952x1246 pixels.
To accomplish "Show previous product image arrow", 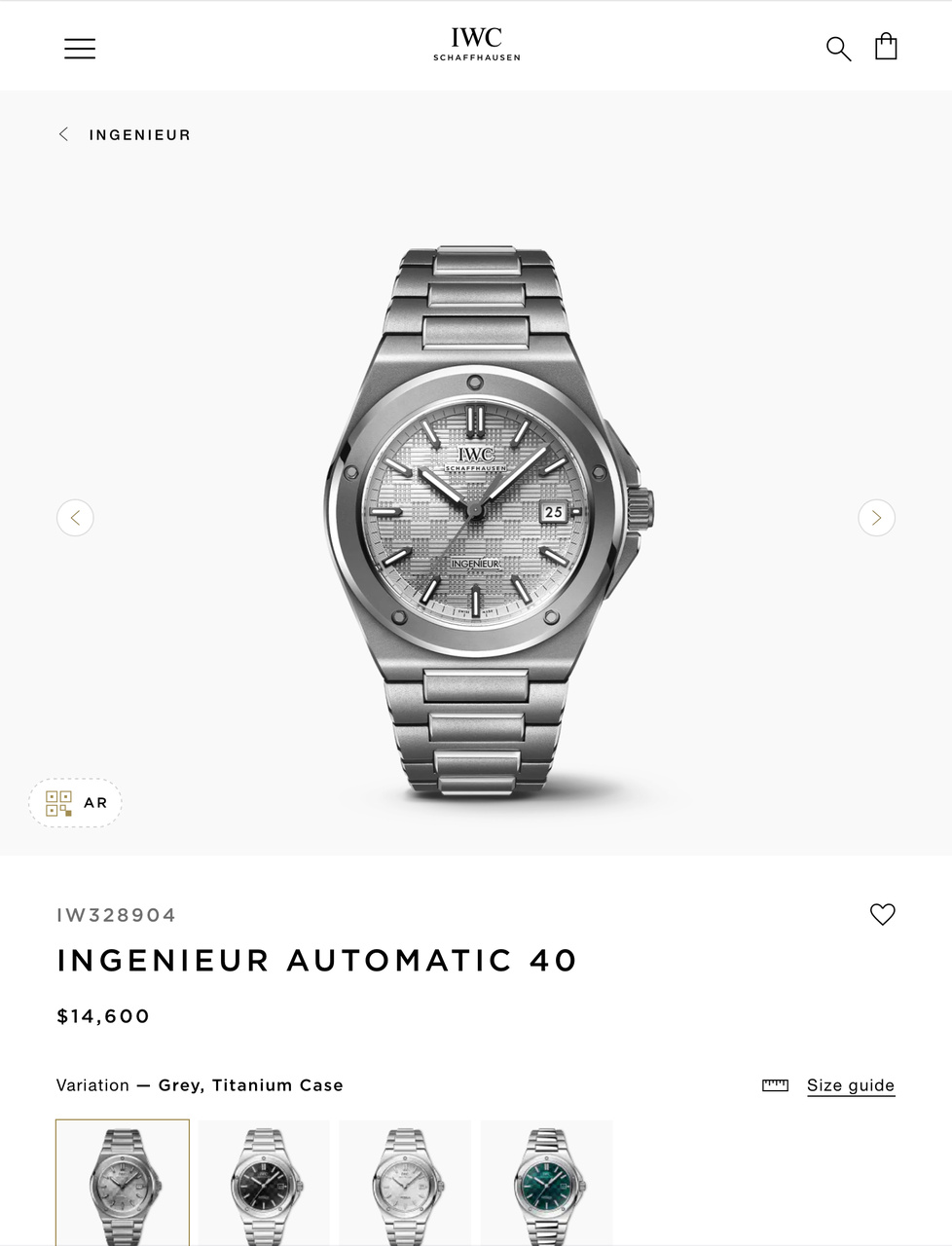I will (75, 518).
